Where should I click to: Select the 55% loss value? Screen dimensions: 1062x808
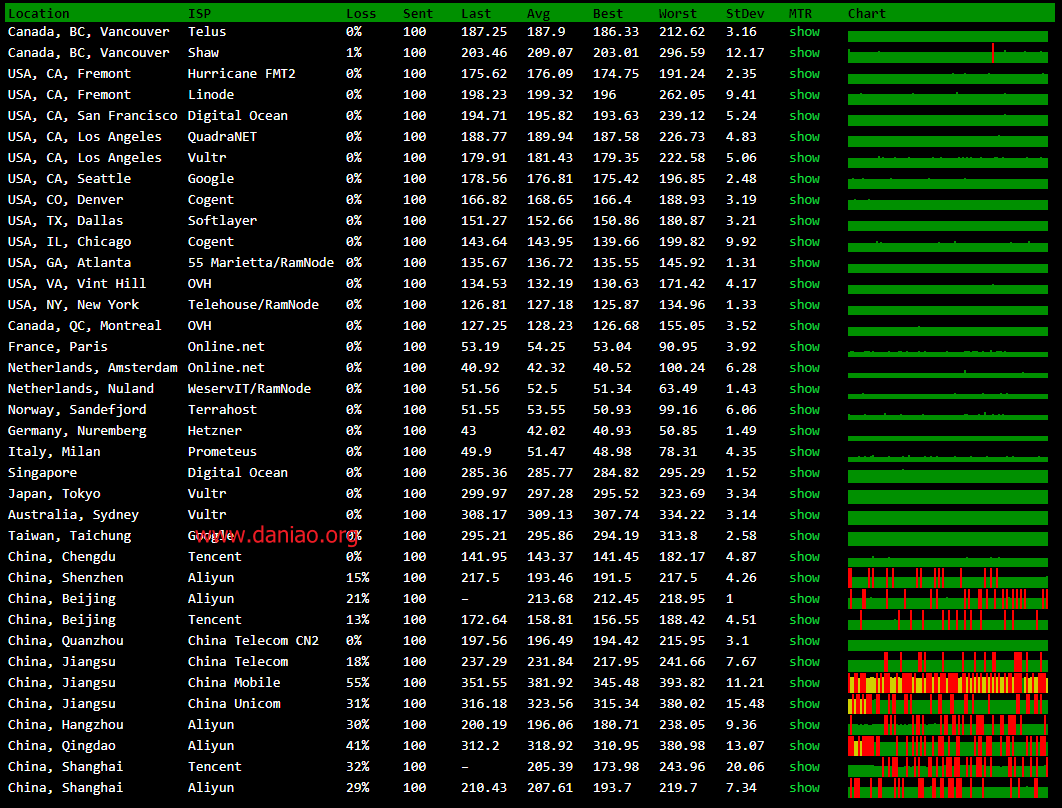[357, 683]
